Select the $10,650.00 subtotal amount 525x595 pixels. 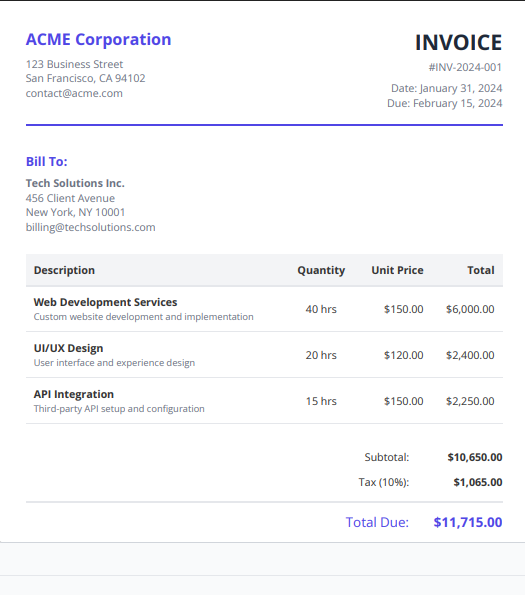pyautogui.click(x=475, y=457)
